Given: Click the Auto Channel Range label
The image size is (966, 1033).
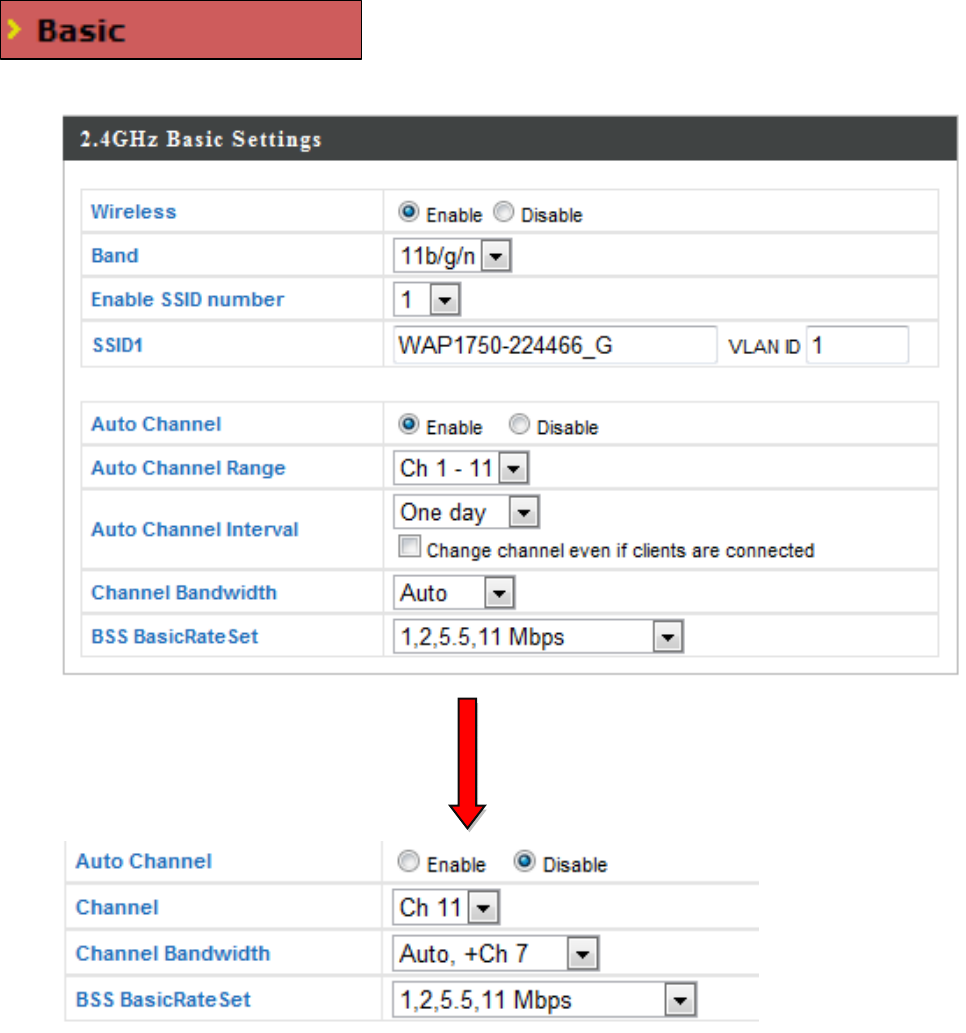Looking at the screenshot, I should click(x=188, y=468).
